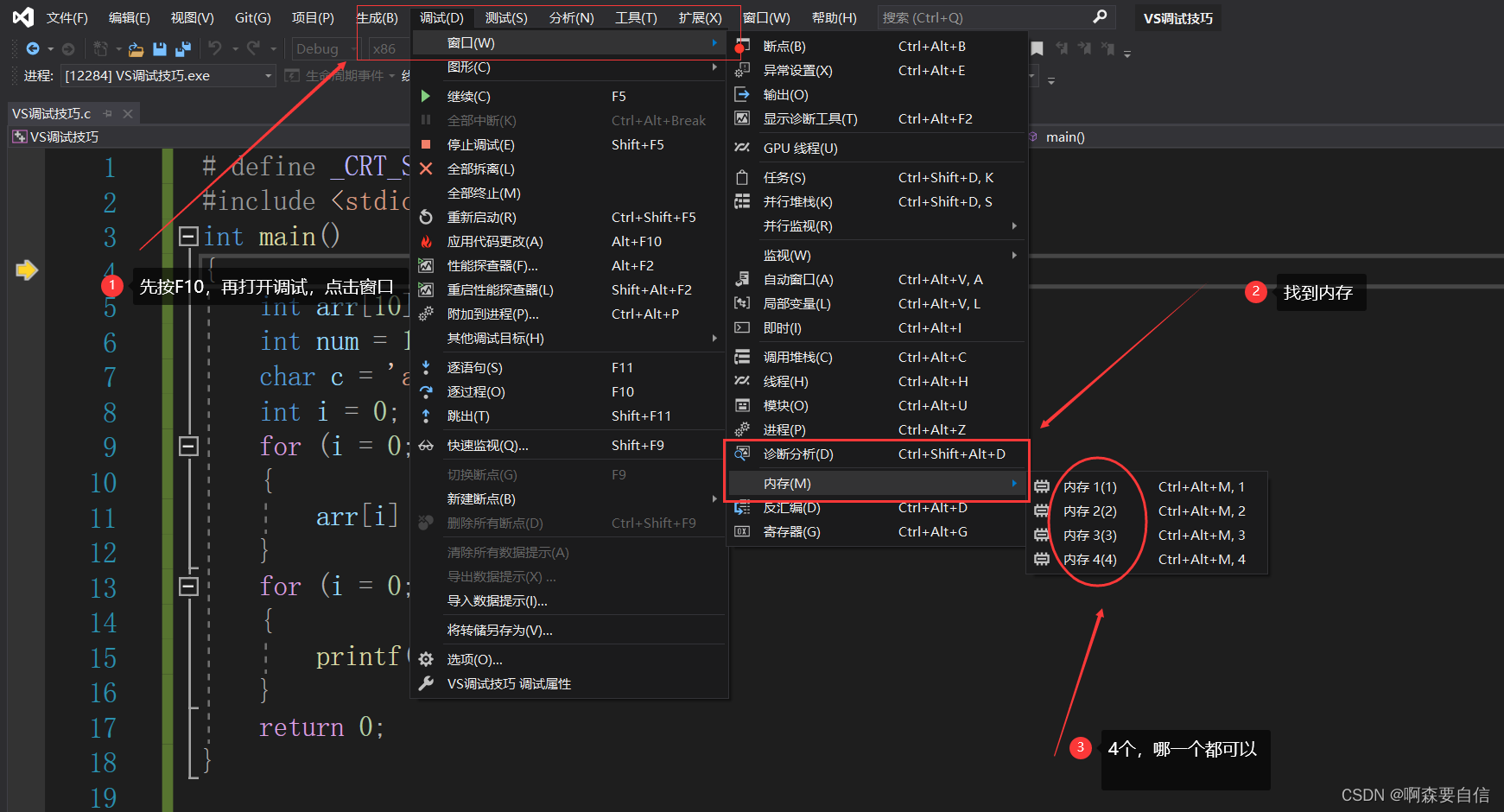Collapse the int main() code block
Viewport: 1504px width, 812px height.
[188, 236]
